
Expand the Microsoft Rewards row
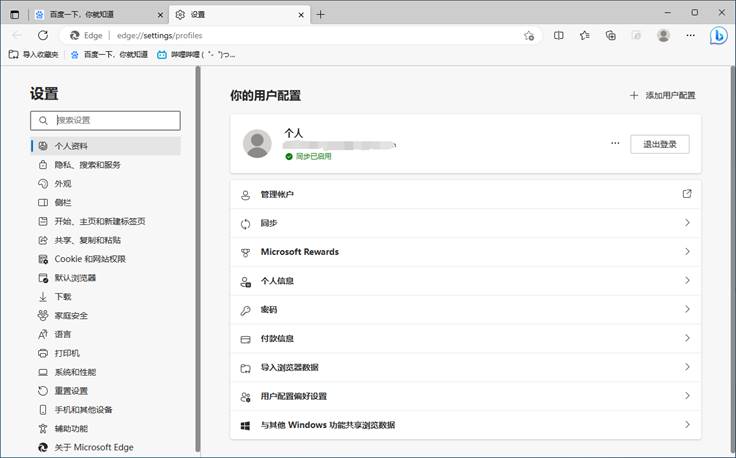point(465,252)
